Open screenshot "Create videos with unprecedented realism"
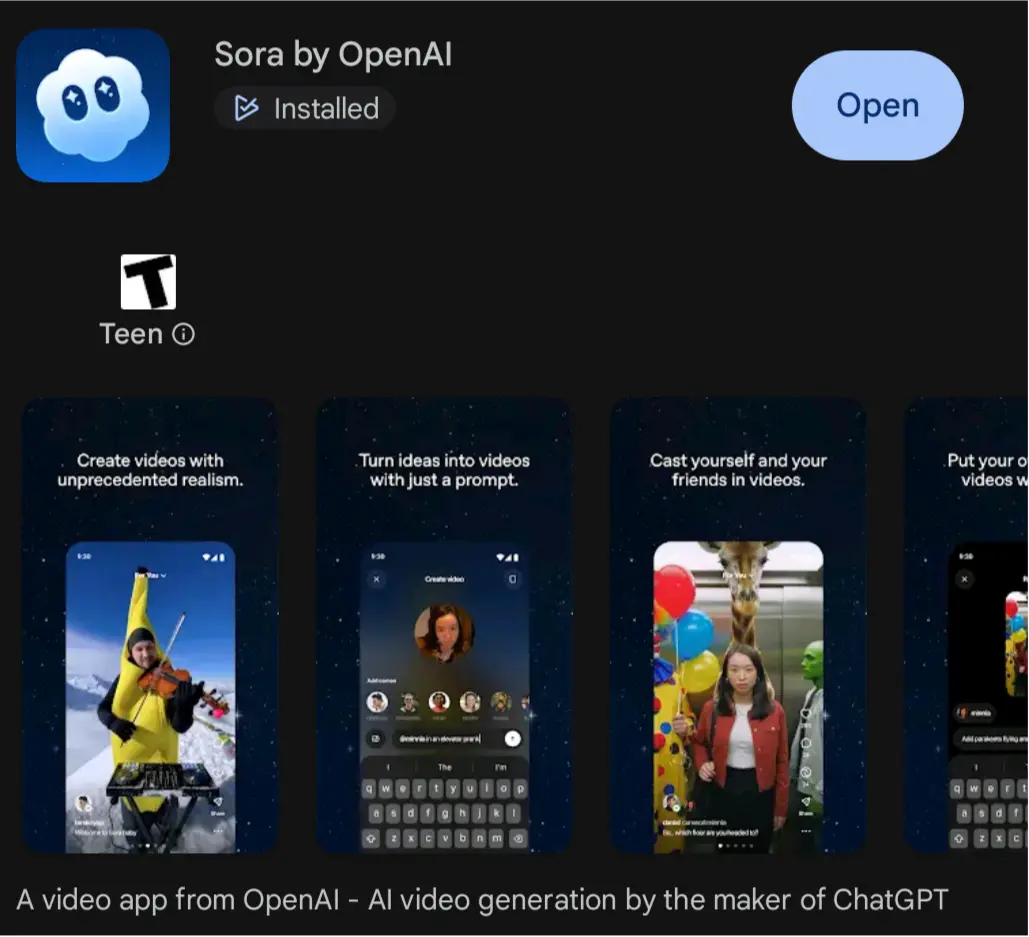The image size is (1029, 937). 150,625
